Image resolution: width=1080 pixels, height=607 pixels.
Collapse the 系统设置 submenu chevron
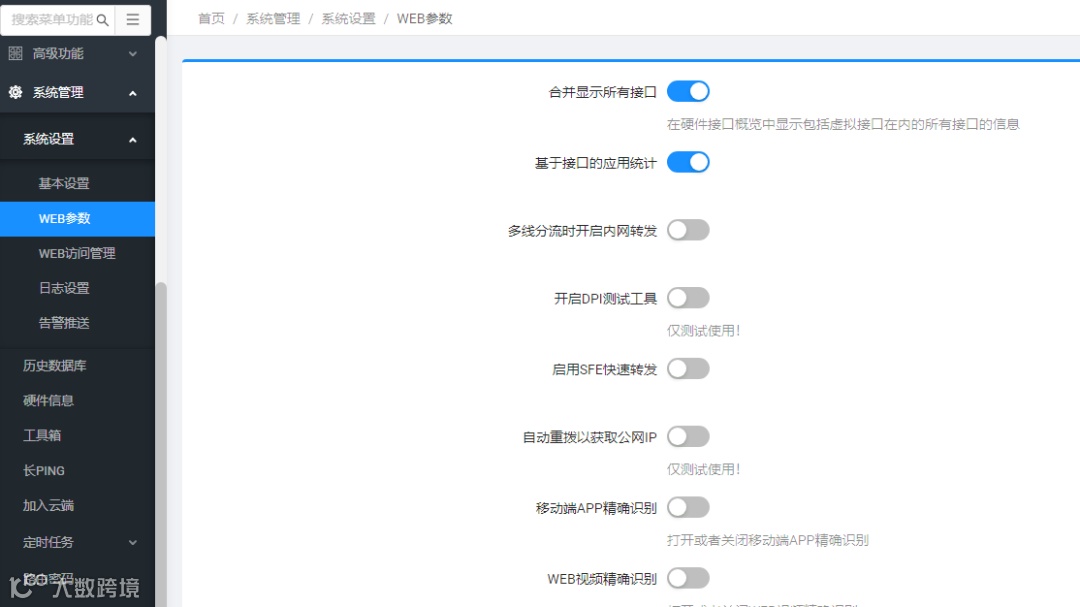coord(133,140)
